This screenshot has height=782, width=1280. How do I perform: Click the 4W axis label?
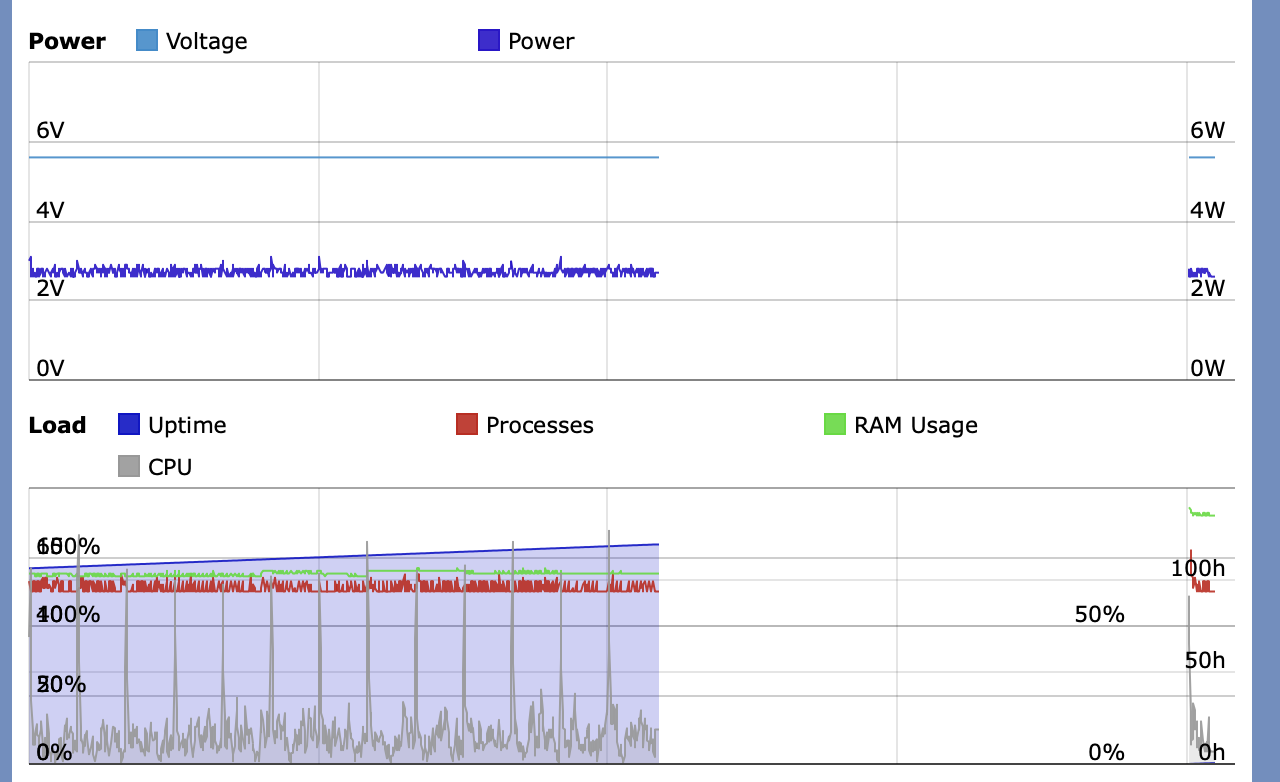[1207, 210]
